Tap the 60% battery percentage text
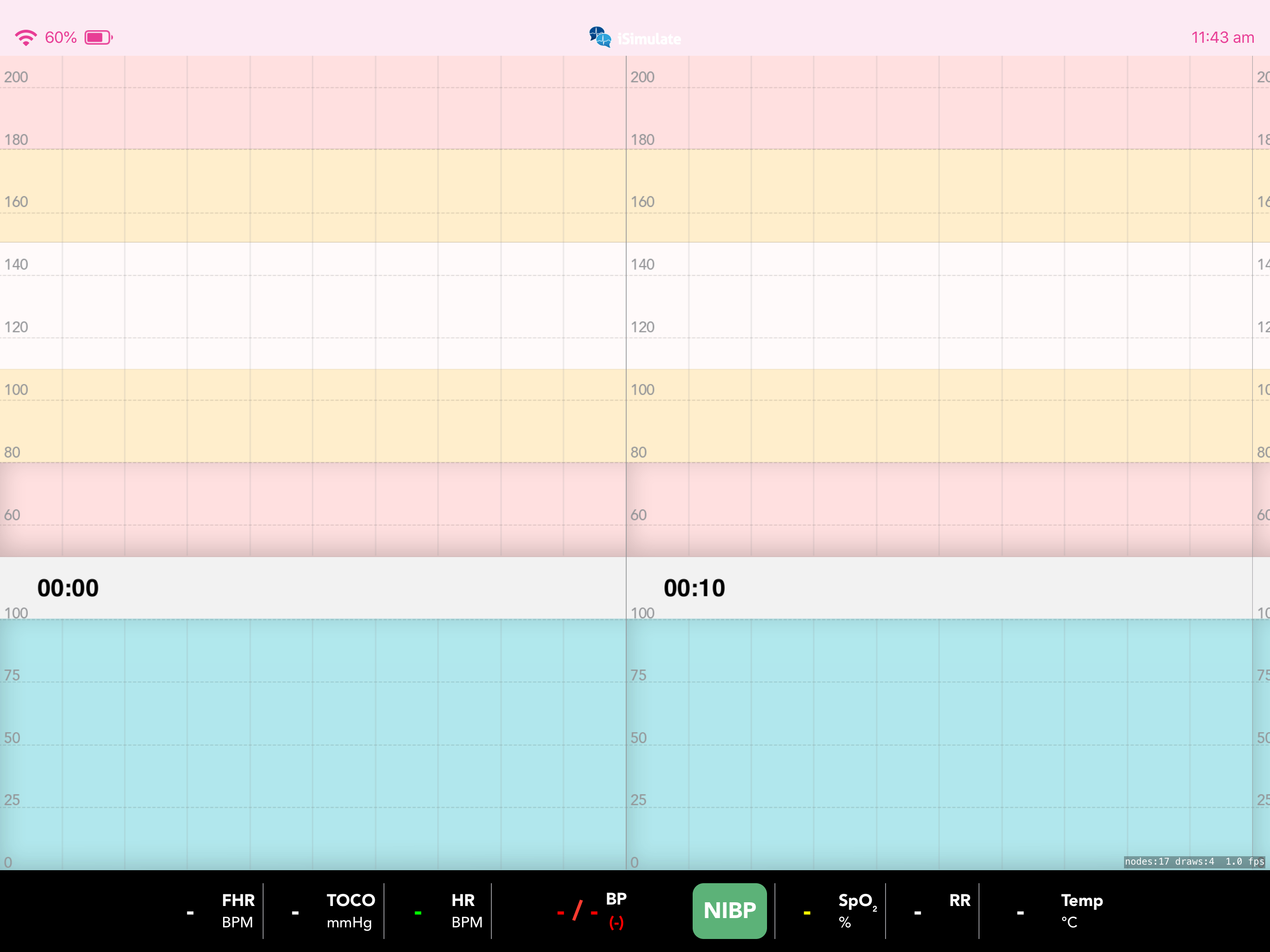This screenshot has width=1270, height=952. tap(60, 38)
